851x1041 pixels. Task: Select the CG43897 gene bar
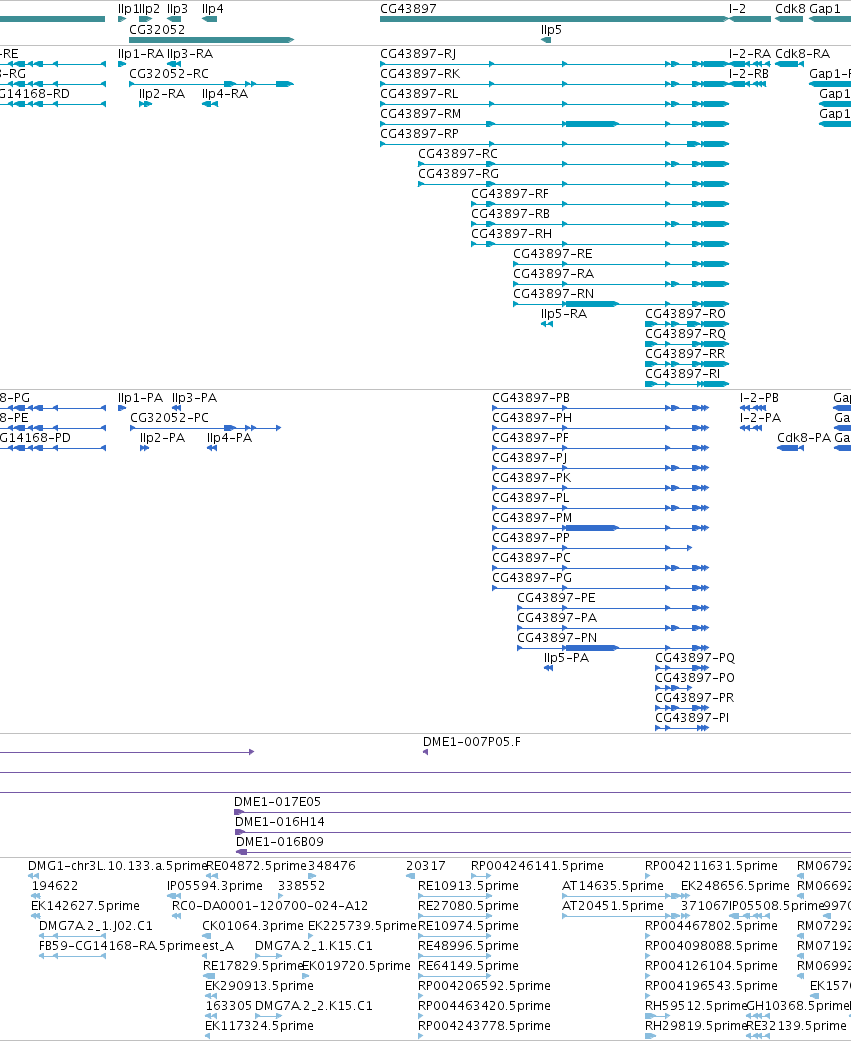coord(554,19)
